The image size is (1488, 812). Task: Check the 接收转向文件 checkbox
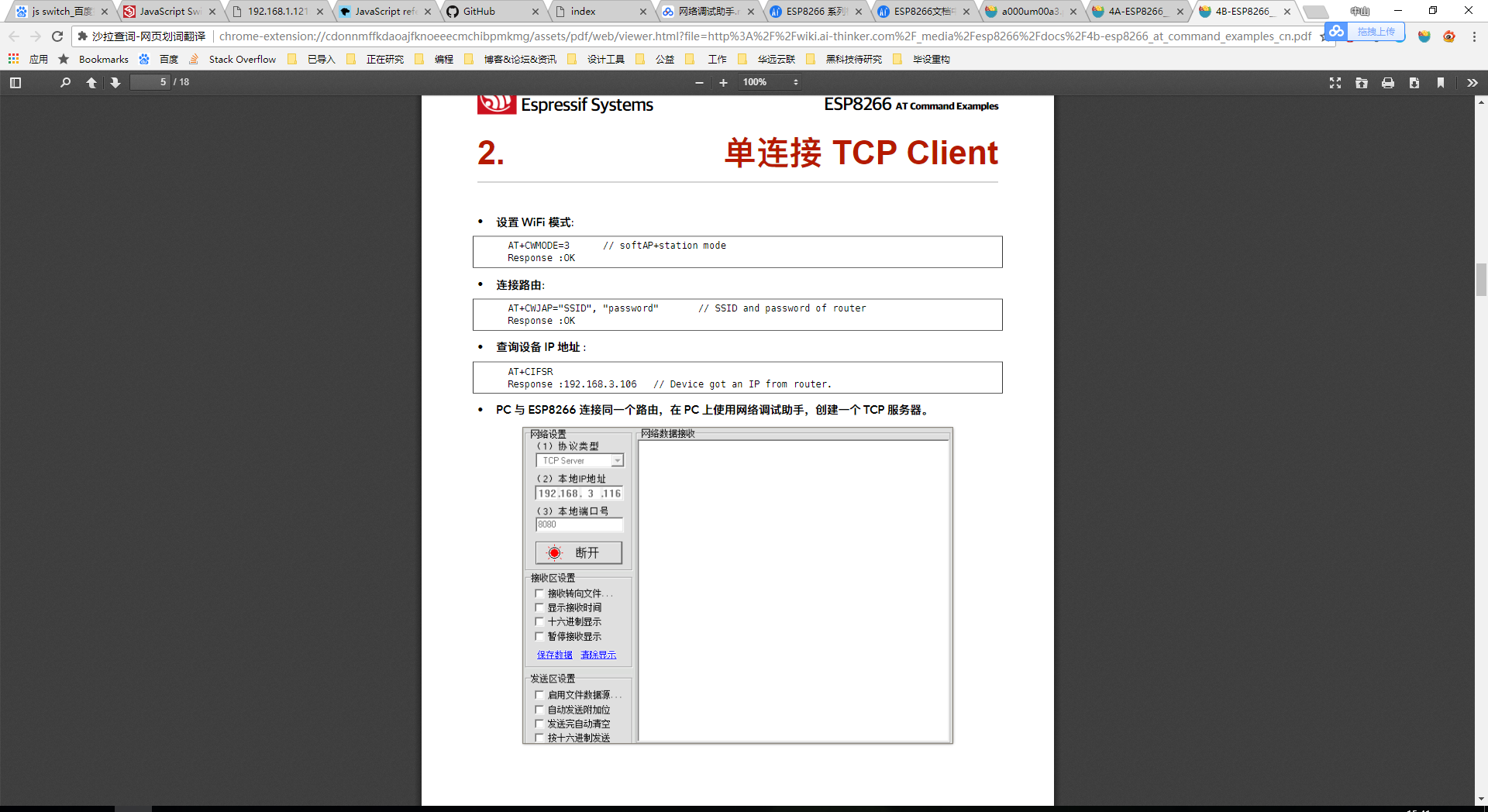tap(539, 594)
